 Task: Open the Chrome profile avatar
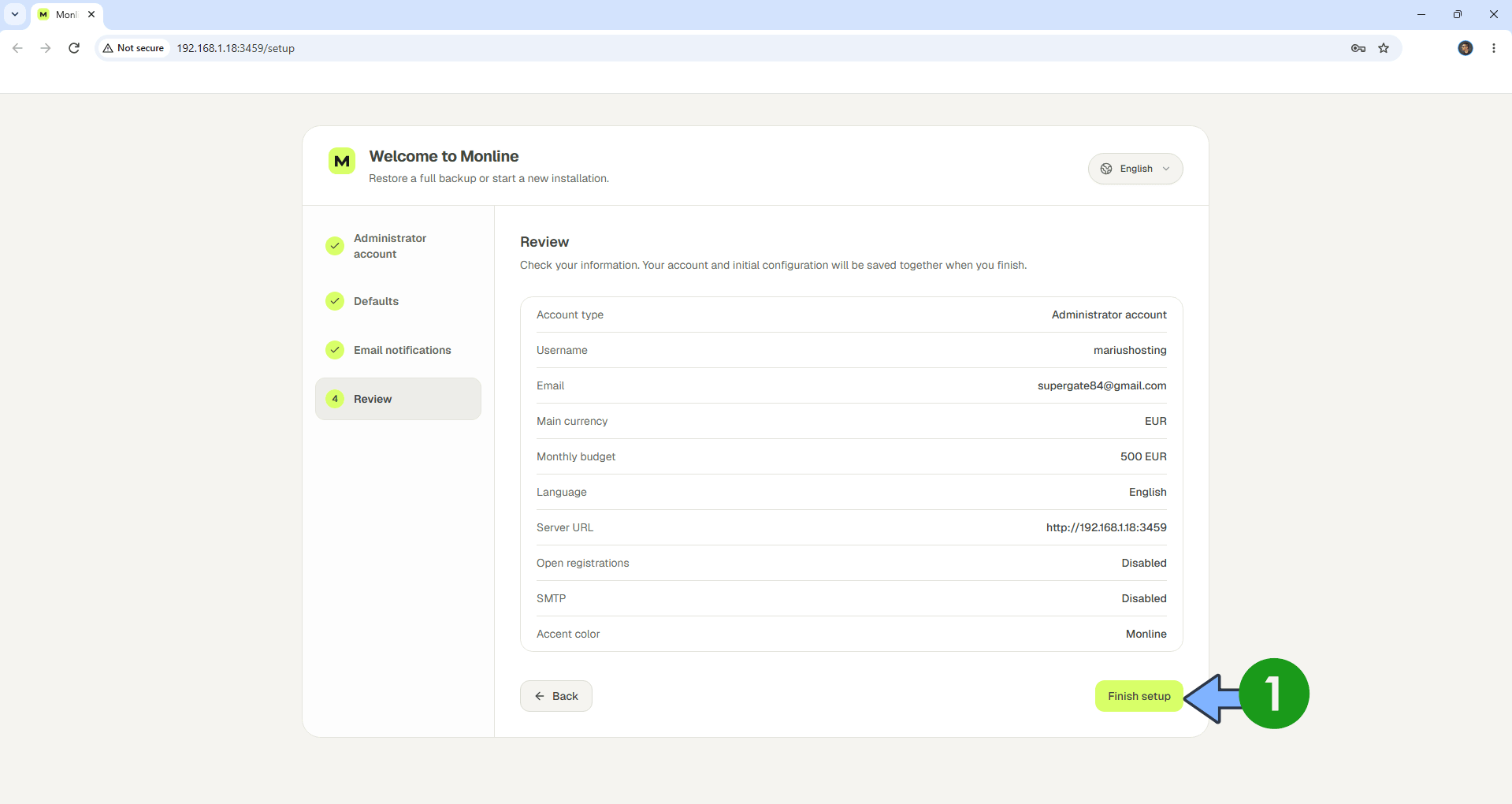1466,48
